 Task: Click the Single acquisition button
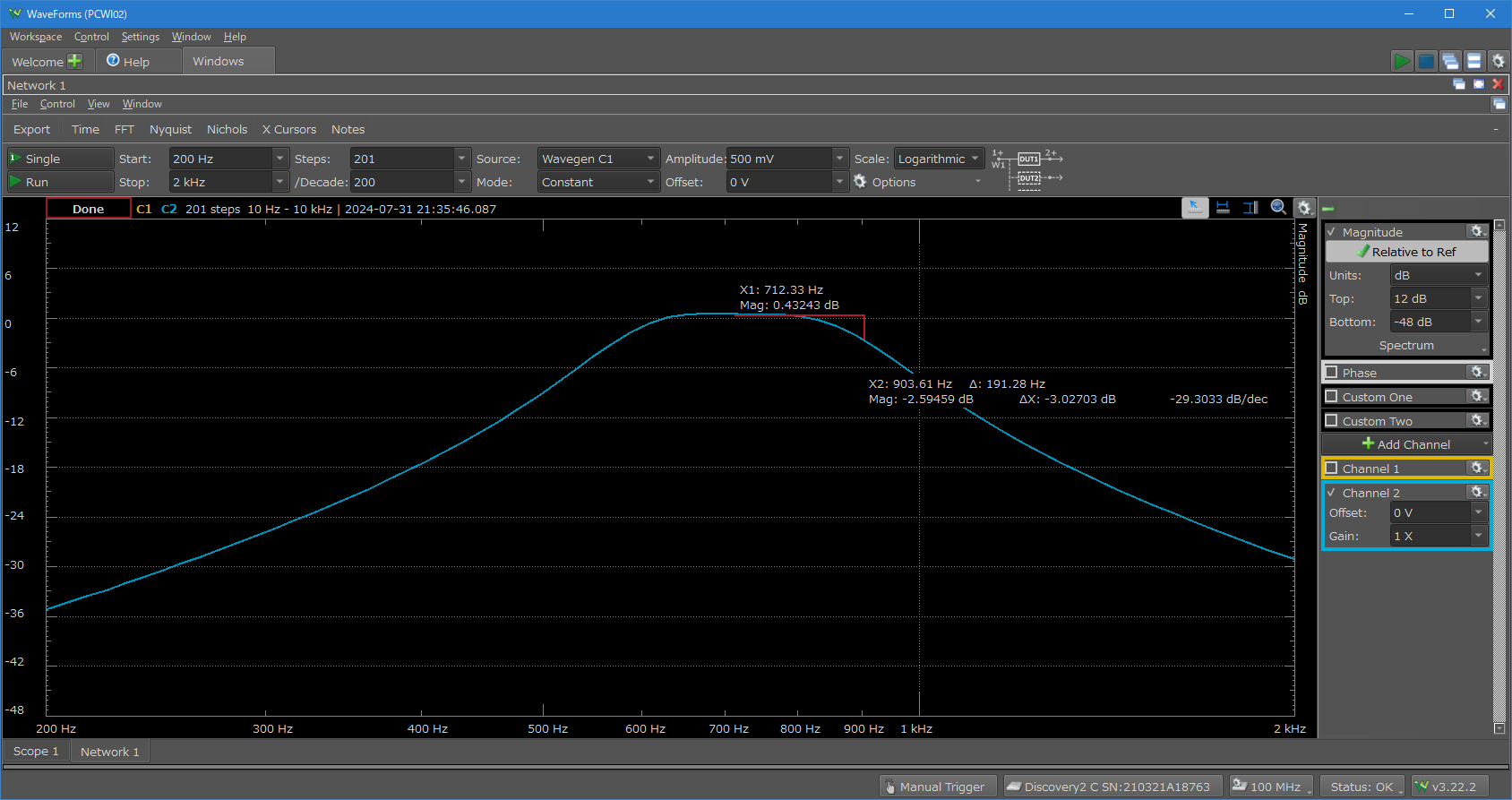(60, 159)
